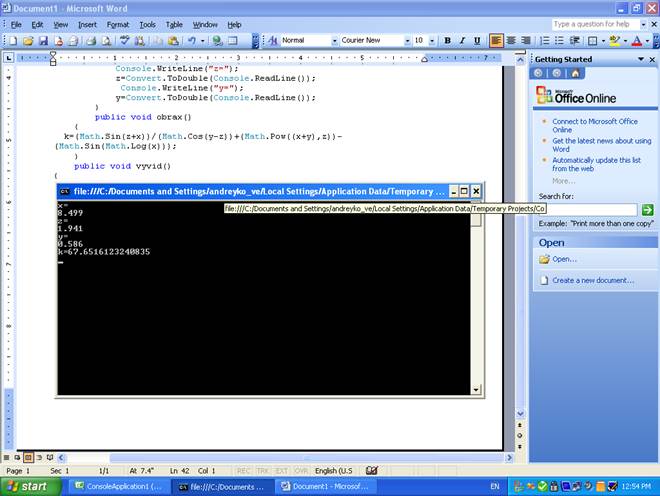Toggle Center paragraph alignment
Image resolution: width=660 pixels, height=496 pixels.
(x=511, y=40)
